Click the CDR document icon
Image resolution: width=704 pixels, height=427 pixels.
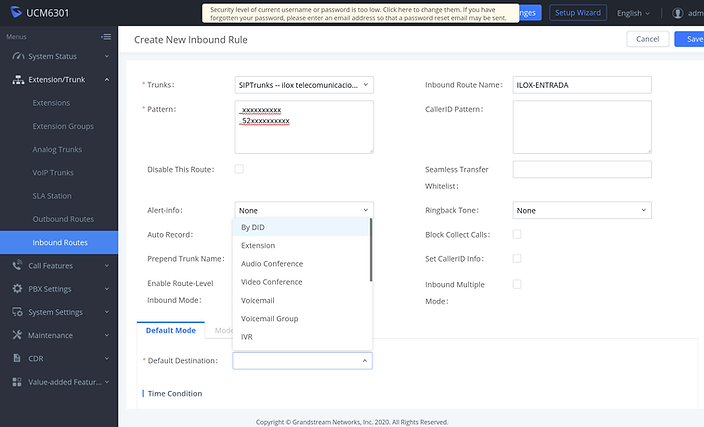point(17,358)
